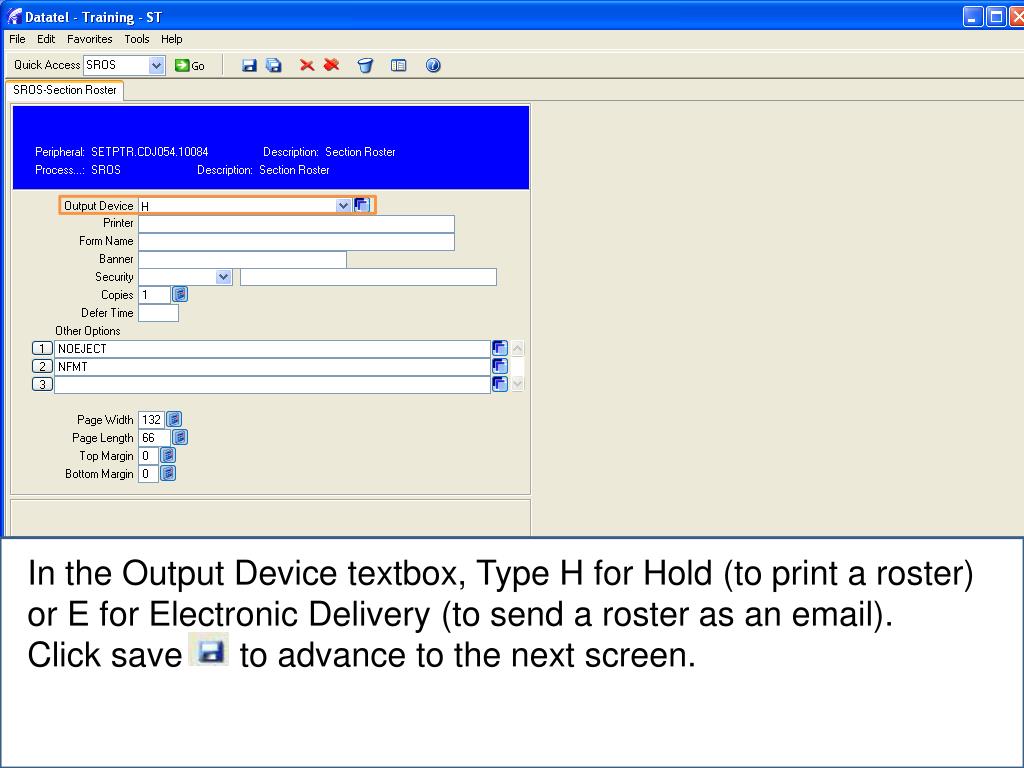Open the Favorites menu

pos(89,39)
